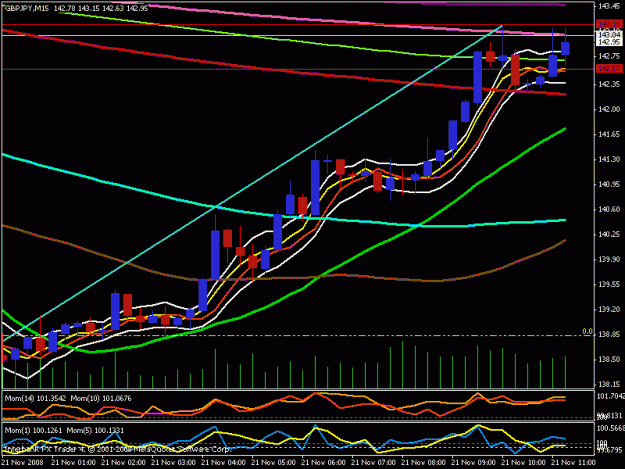This screenshot has height=469, width=625.
Task: Click the 140.60 price axis label
Action: [x=609, y=209]
